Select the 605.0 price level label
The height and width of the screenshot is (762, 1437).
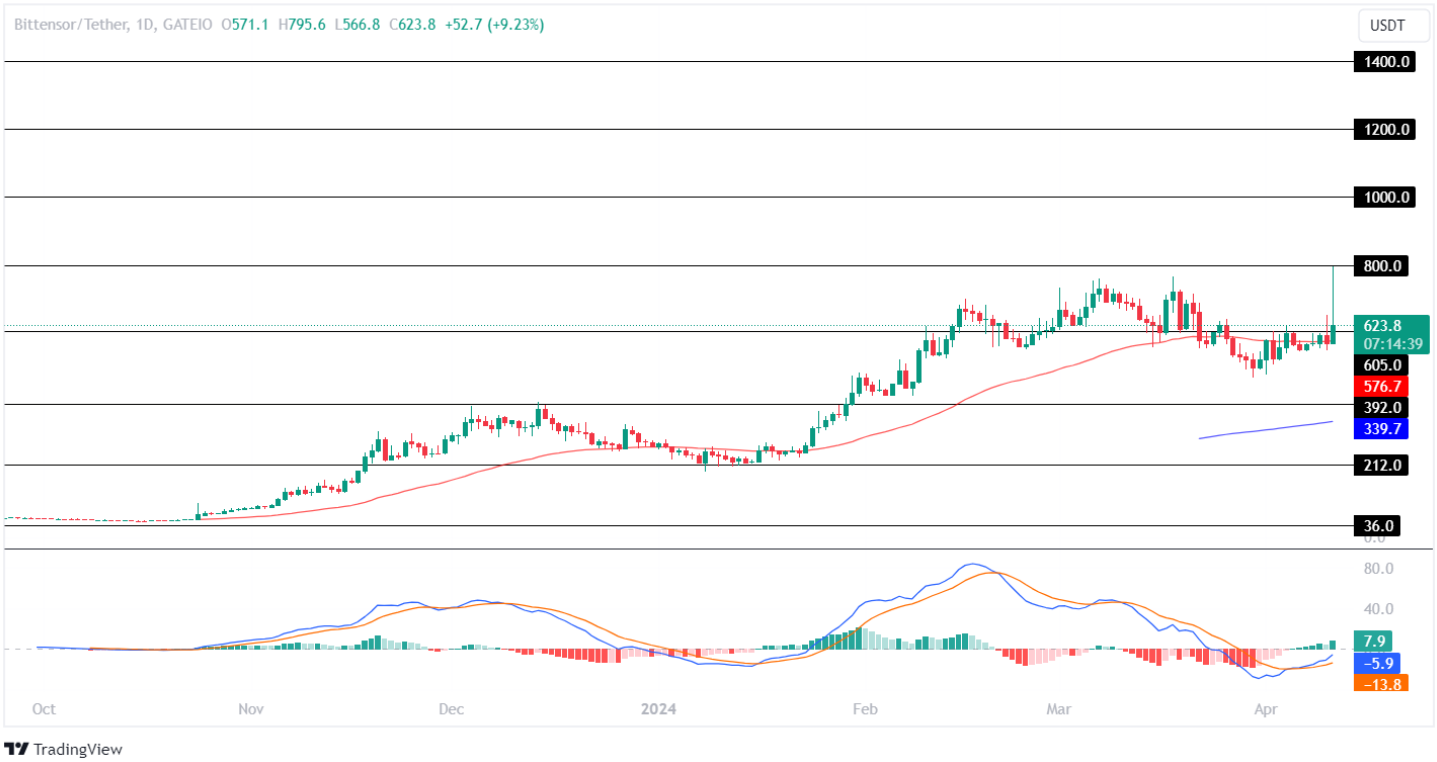(x=1381, y=365)
